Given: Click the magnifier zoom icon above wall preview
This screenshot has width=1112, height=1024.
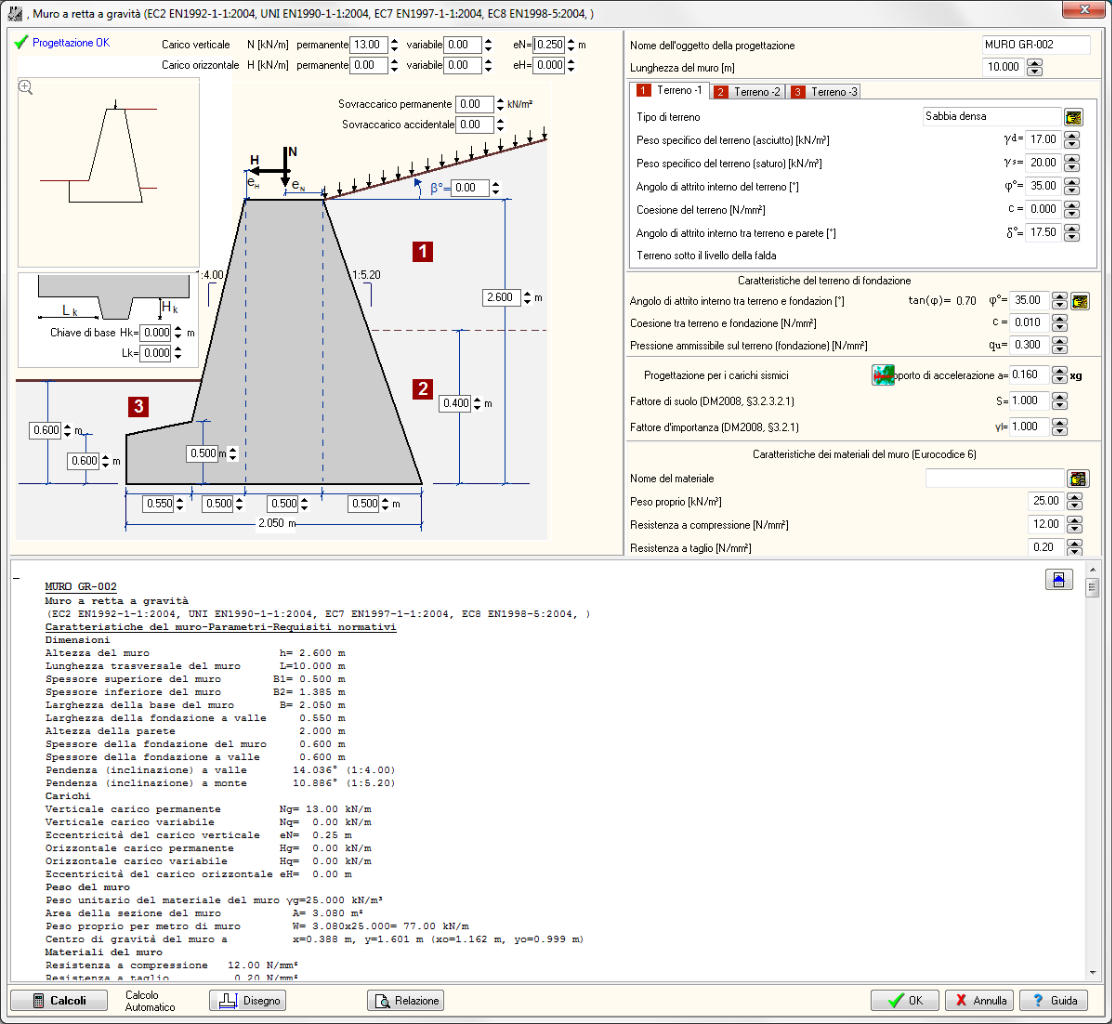Looking at the screenshot, I should click(26, 87).
